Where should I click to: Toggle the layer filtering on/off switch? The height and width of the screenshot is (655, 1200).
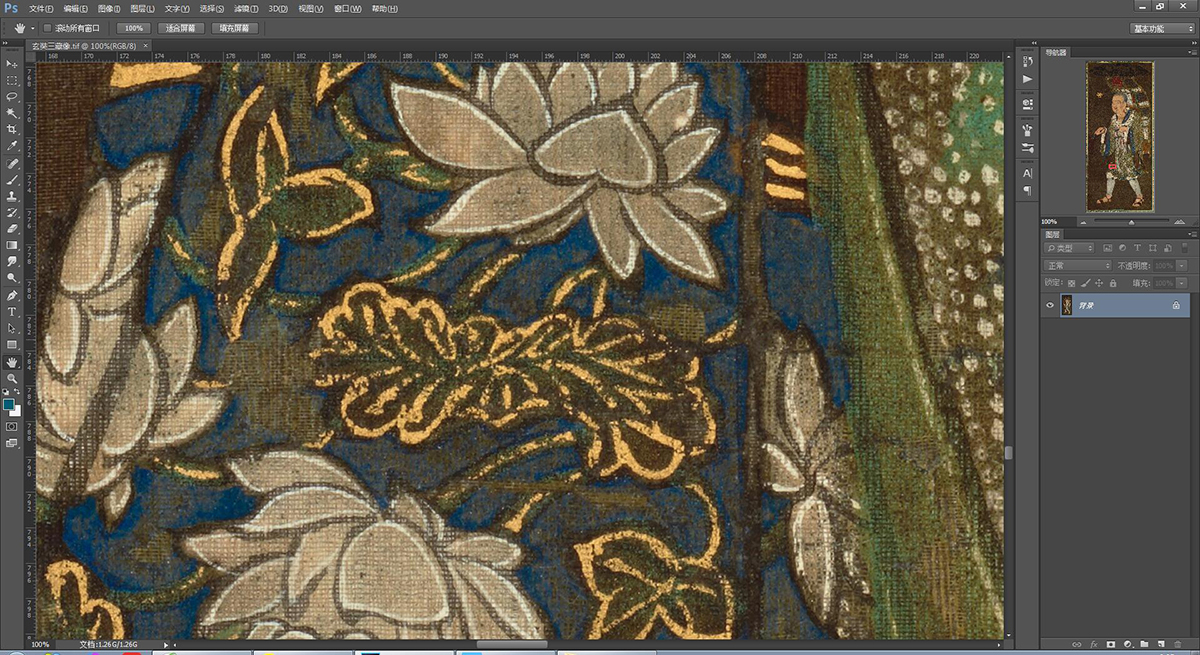(1184, 247)
